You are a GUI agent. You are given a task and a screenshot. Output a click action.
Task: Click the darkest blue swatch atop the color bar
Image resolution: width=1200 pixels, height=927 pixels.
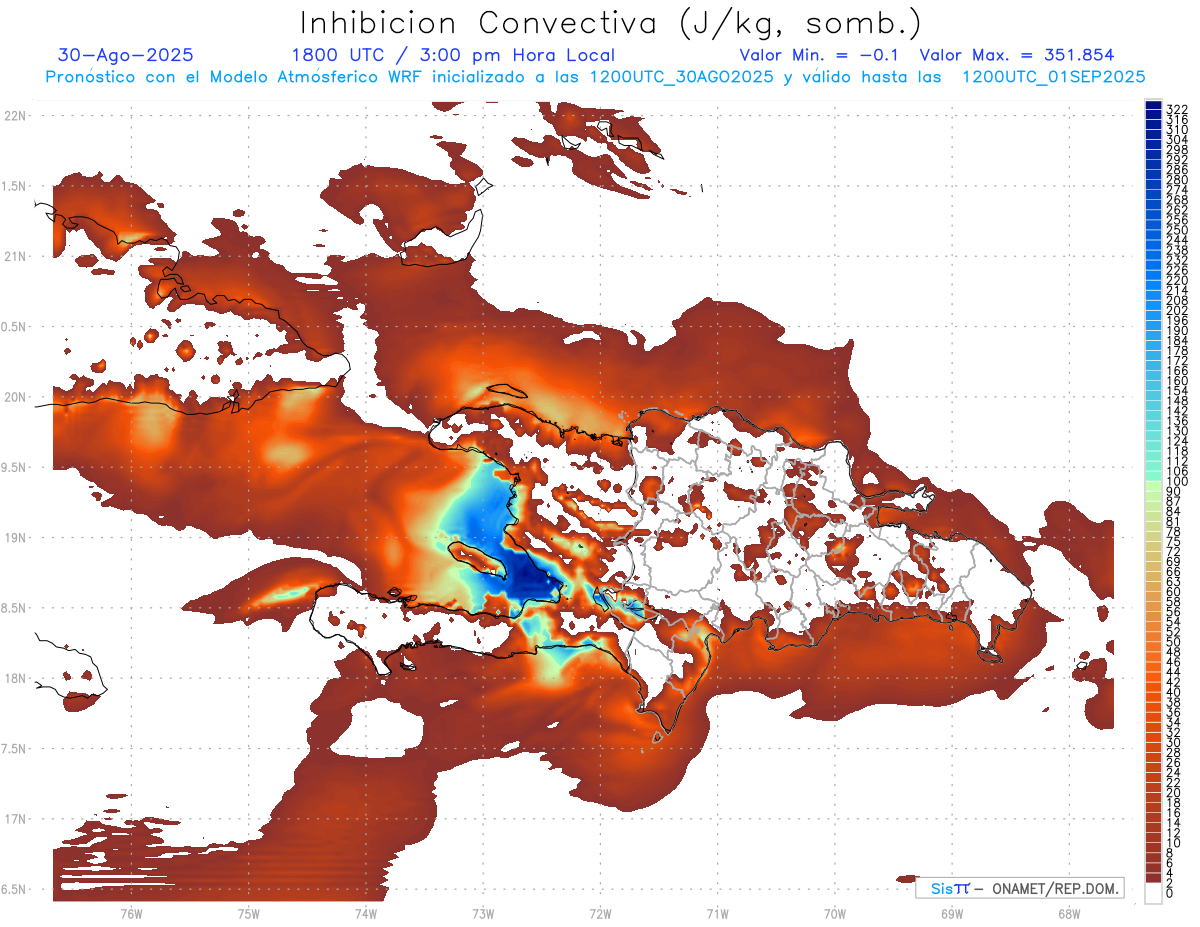pos(1153,105)
